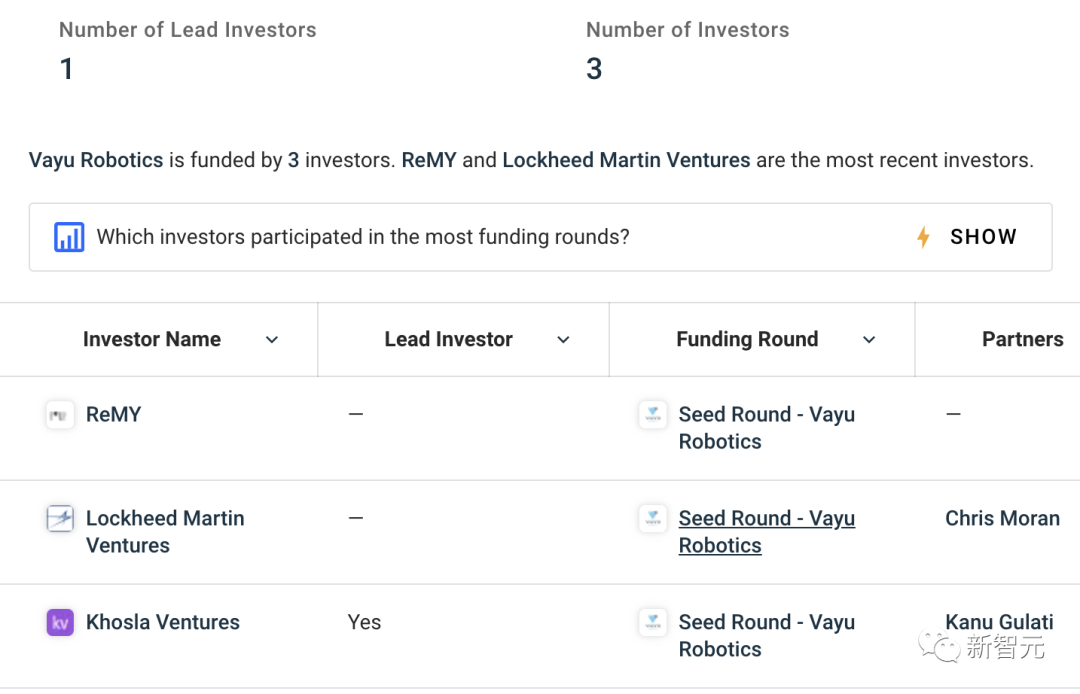The height and width of the screenshot is (694, 1080).
Task: Click the most funding rounds question text
Action: [x=363, y=238]
